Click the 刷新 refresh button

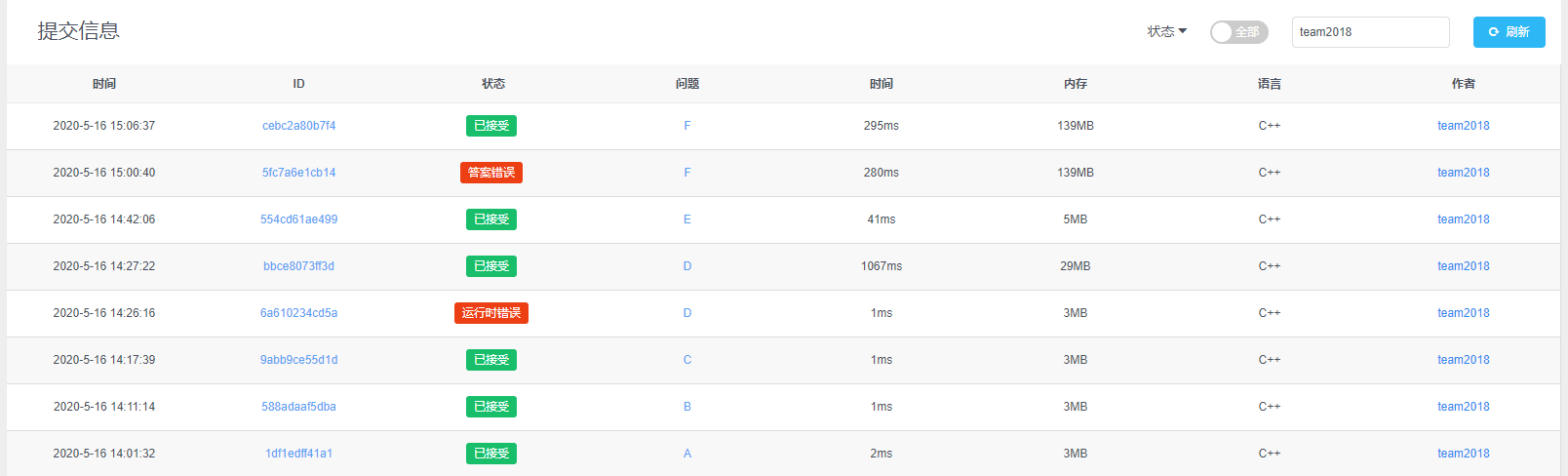tap(1509, 32)
